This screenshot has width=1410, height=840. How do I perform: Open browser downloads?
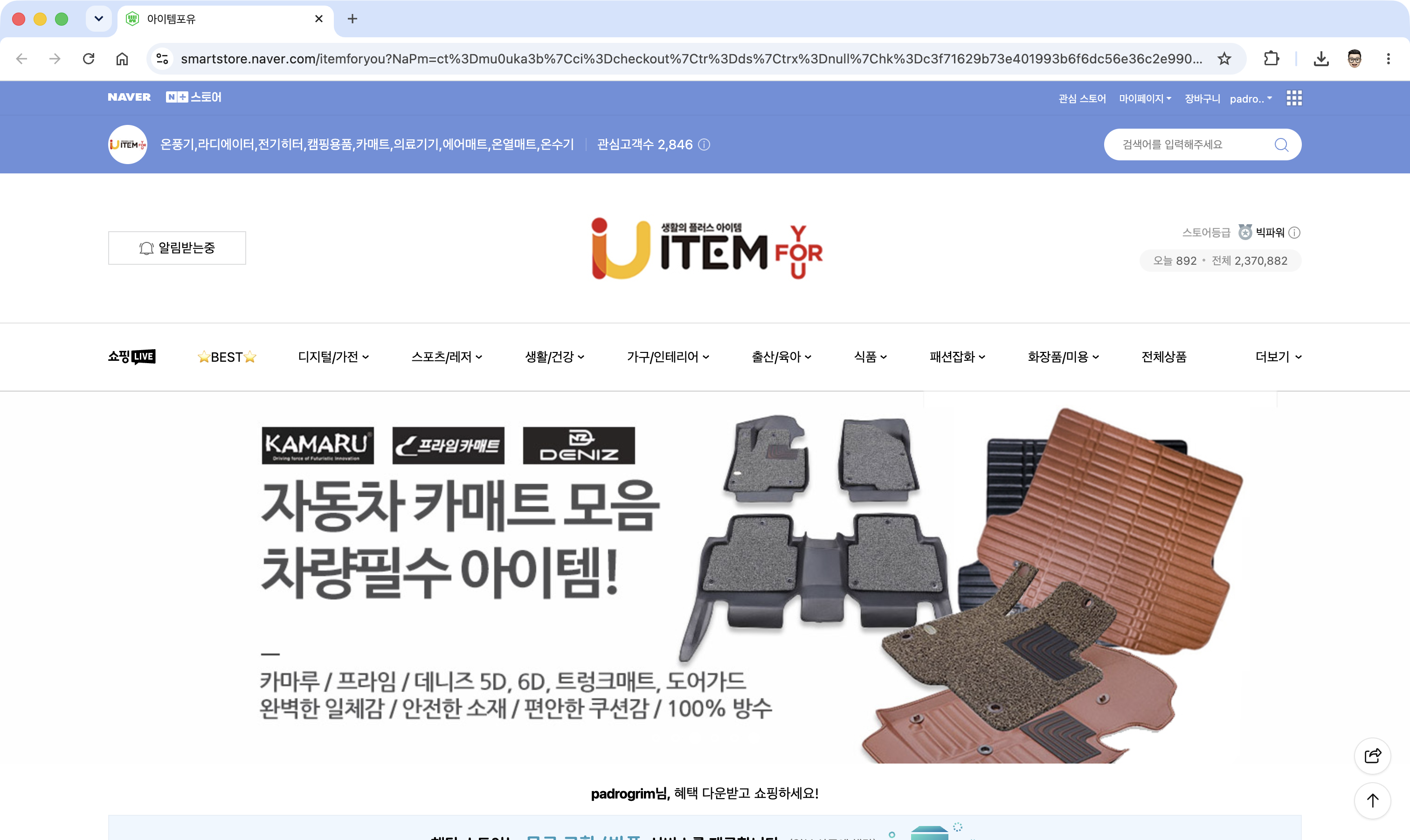tap(1321, 59)
